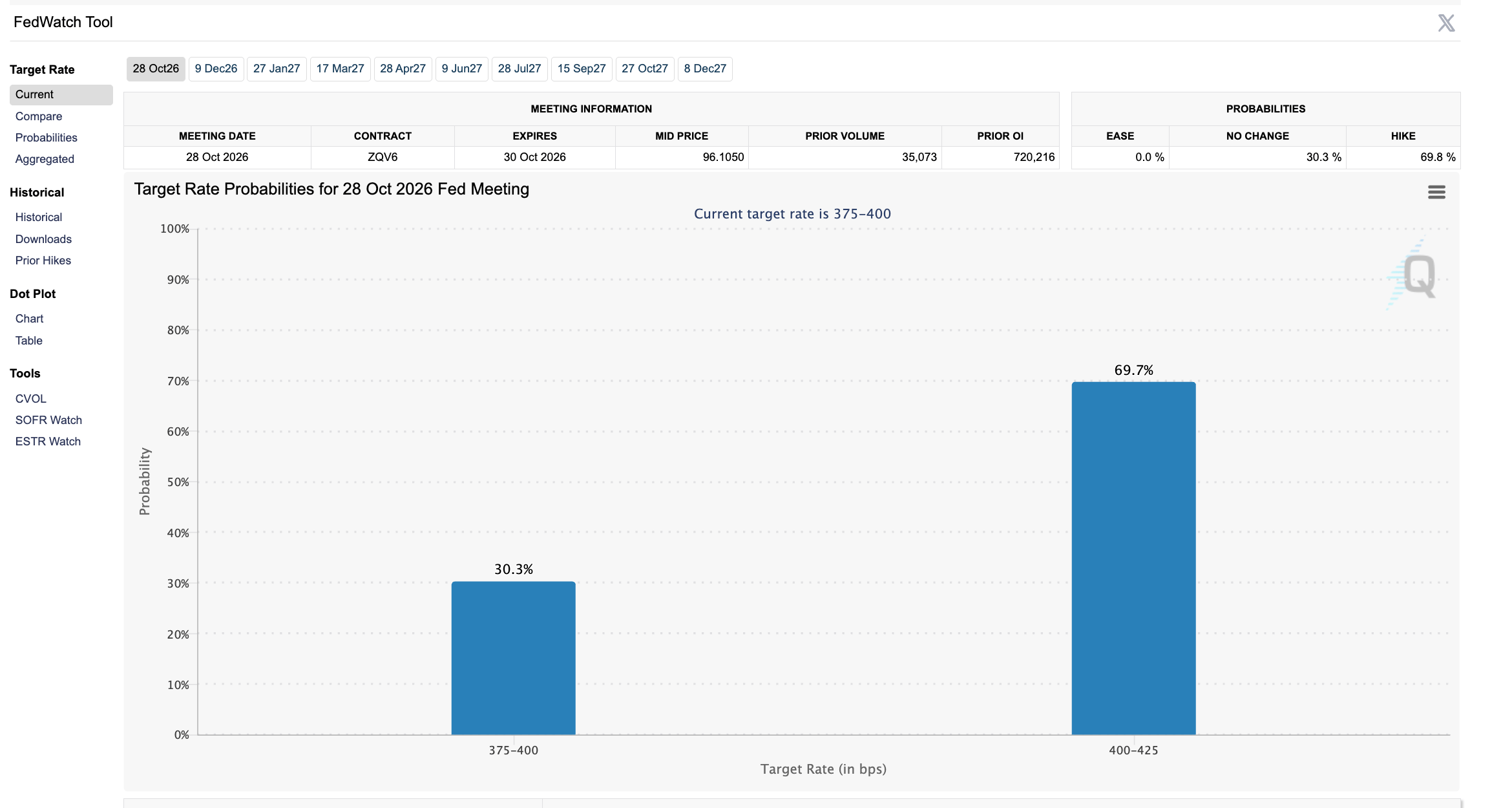Screen dimensions: 1512x808
Task: Click the chart title for 28 Oct 2026 meeting
Action: pos(331,189)
